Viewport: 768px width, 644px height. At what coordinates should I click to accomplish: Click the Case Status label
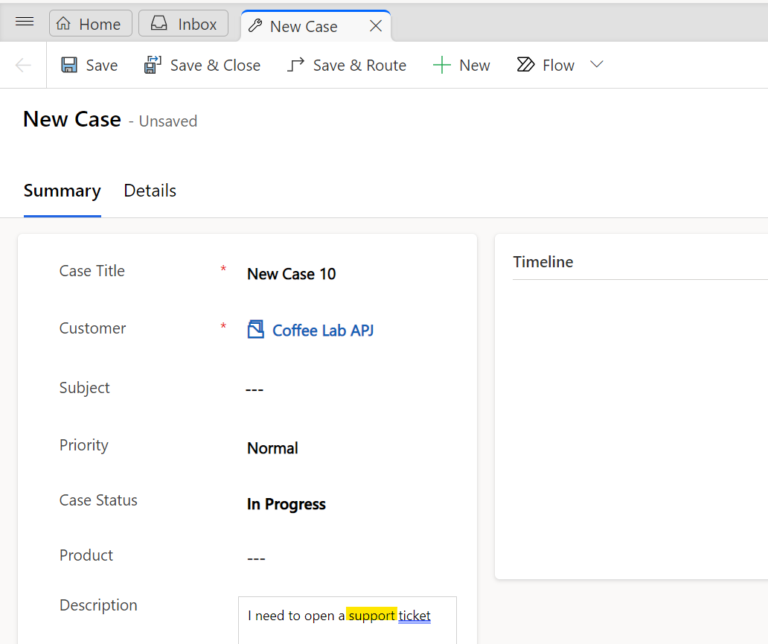click(98, 500)
